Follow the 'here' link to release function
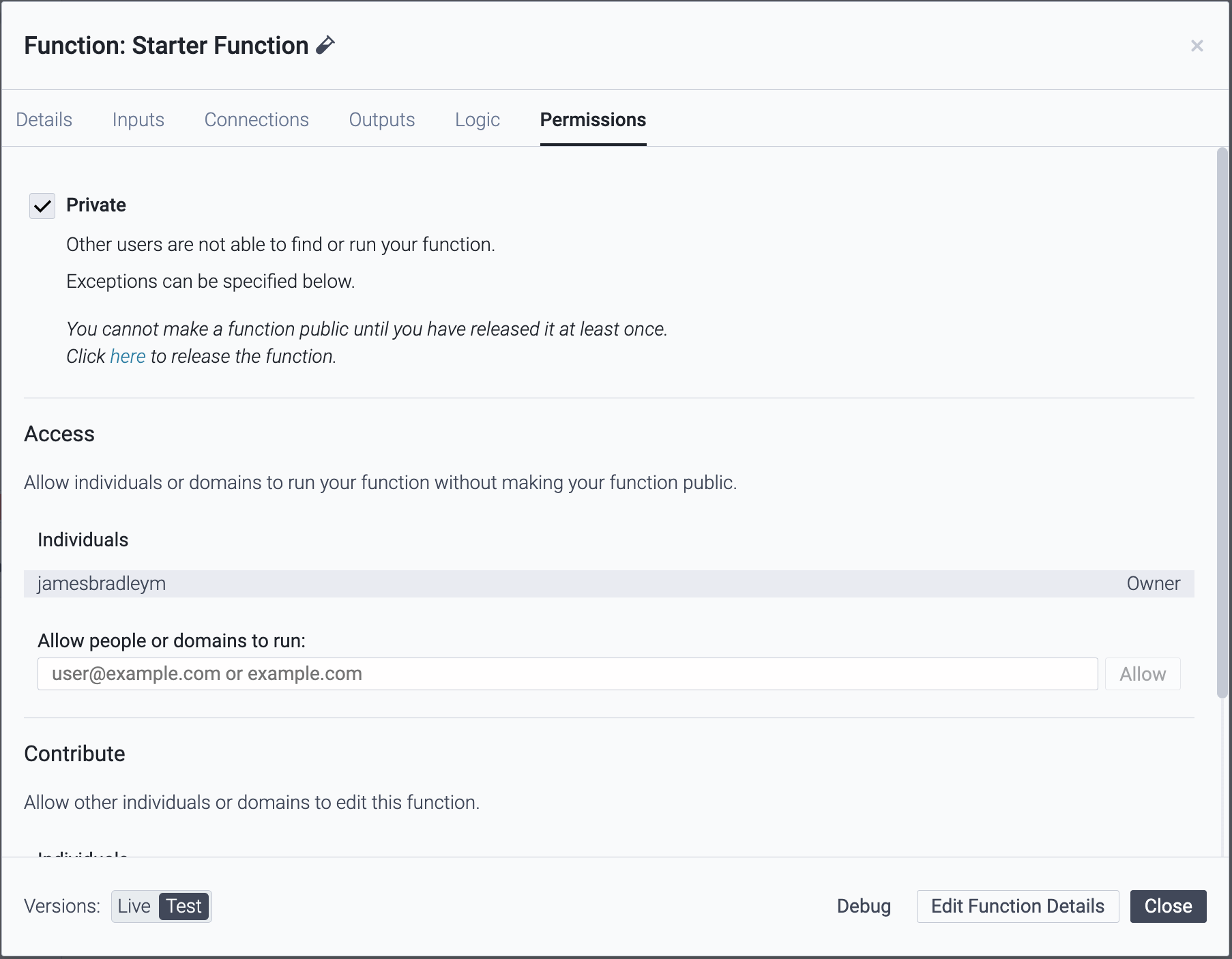 [128, 356]
